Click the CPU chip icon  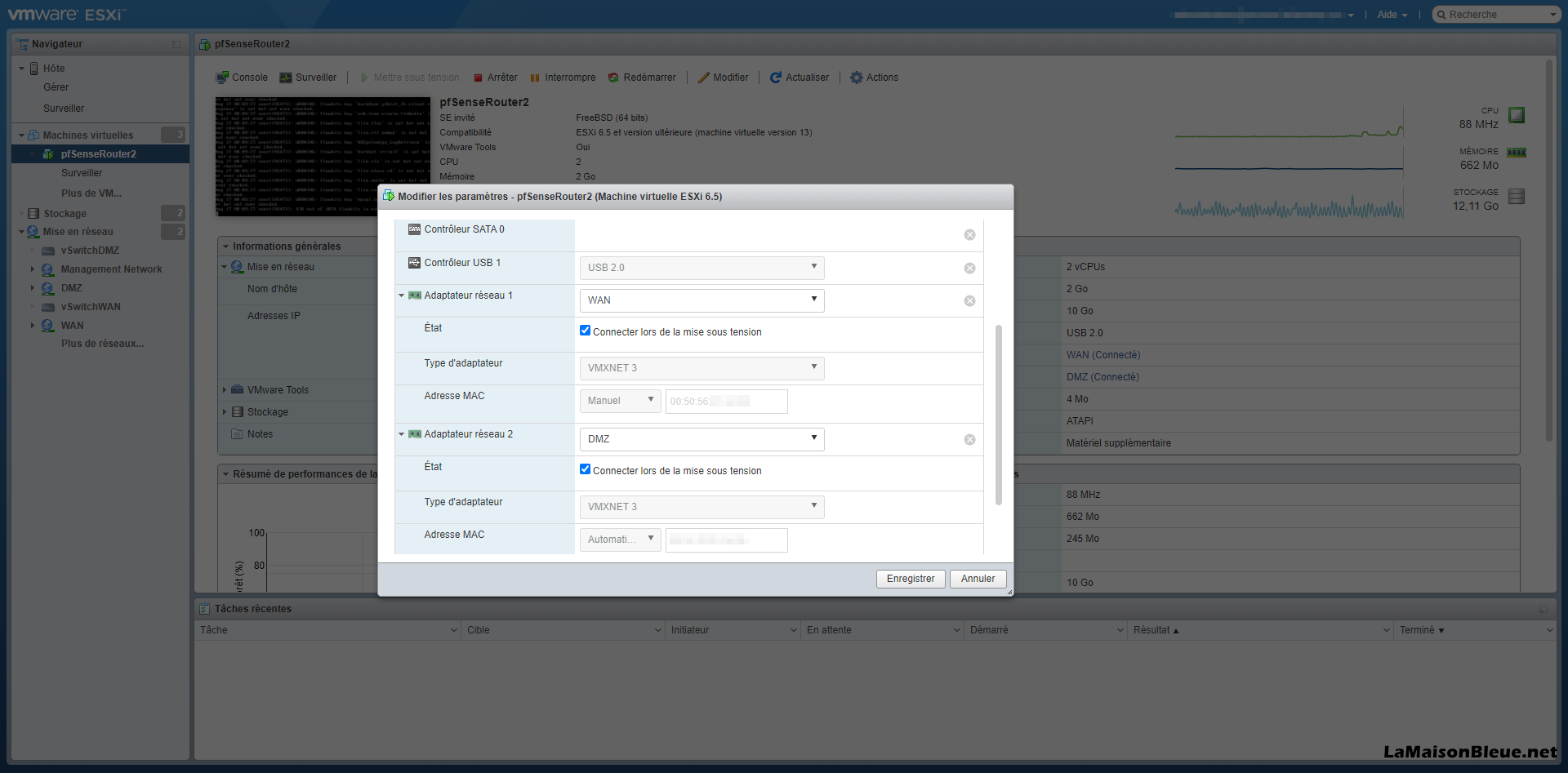[1517, 115]
